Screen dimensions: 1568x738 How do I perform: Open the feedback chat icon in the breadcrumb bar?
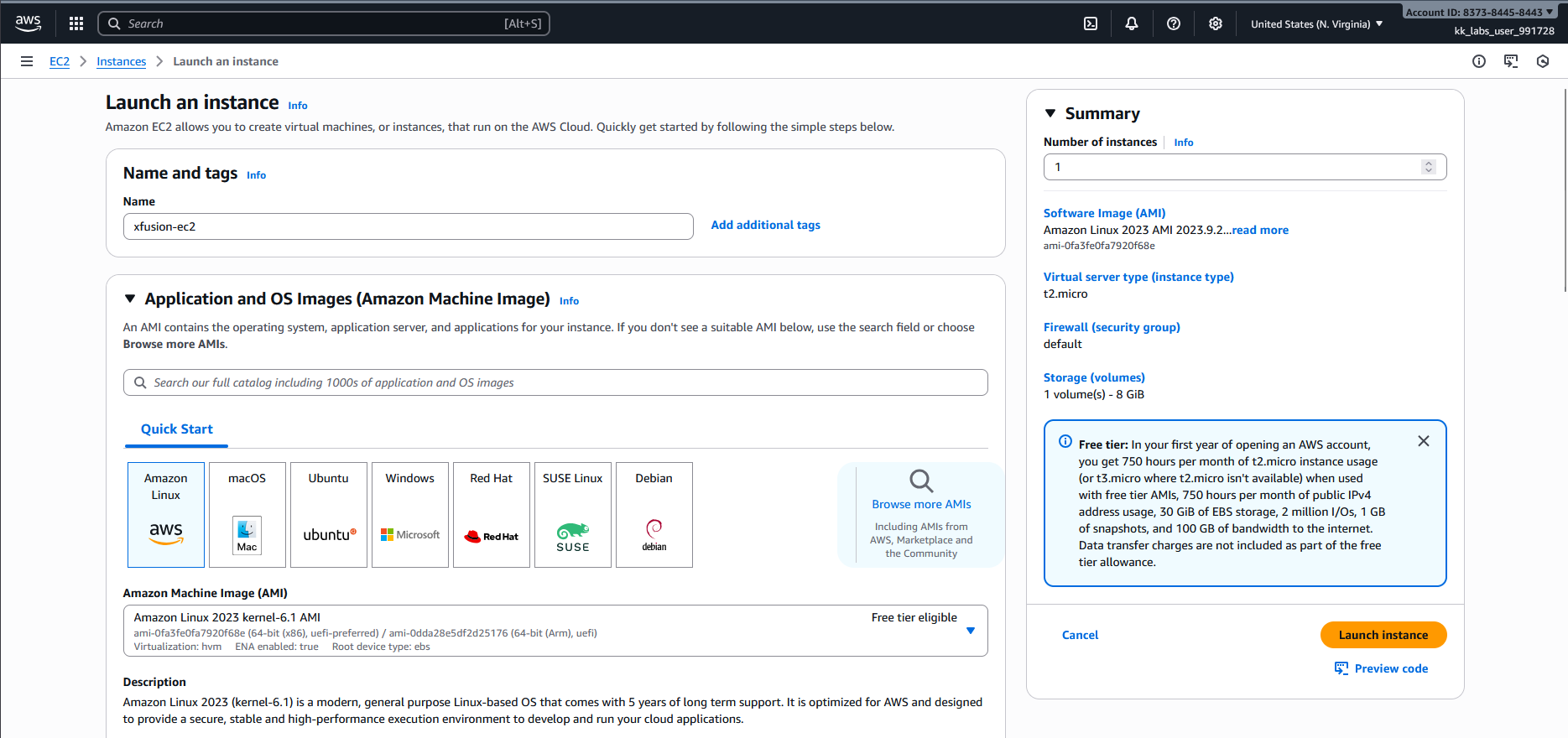[x=1511, y=61]
